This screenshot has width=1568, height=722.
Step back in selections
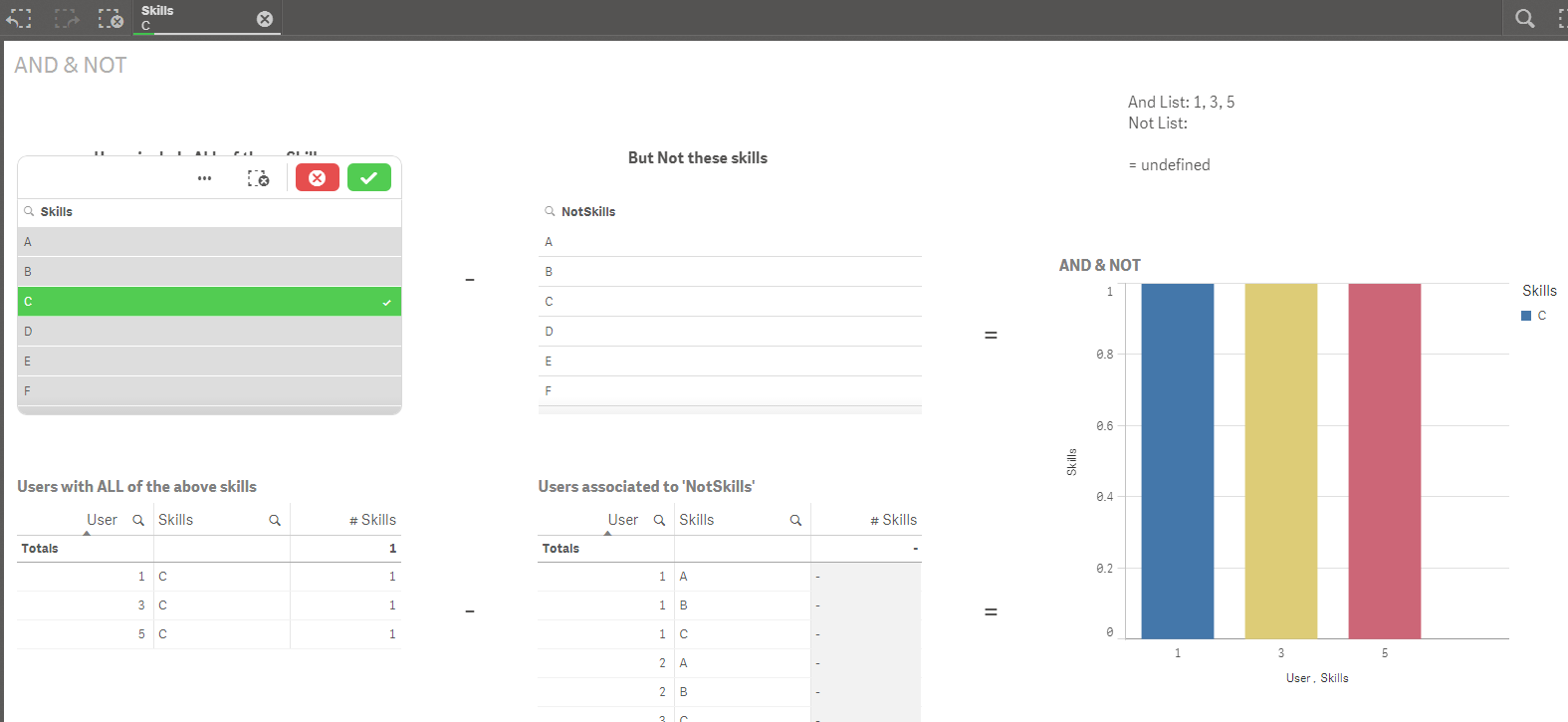pyautogui.click(x=19, y=18)
